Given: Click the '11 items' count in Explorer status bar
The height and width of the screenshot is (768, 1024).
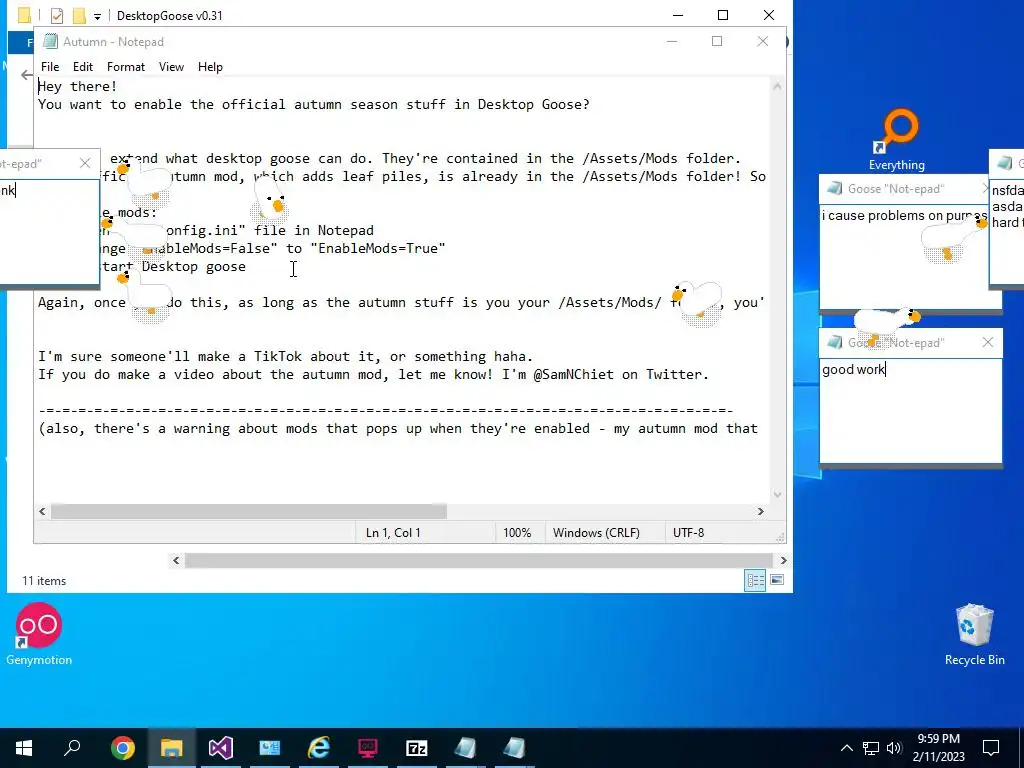Looking at the screenshot, I should pyautogui.click(x=44, y=581).
